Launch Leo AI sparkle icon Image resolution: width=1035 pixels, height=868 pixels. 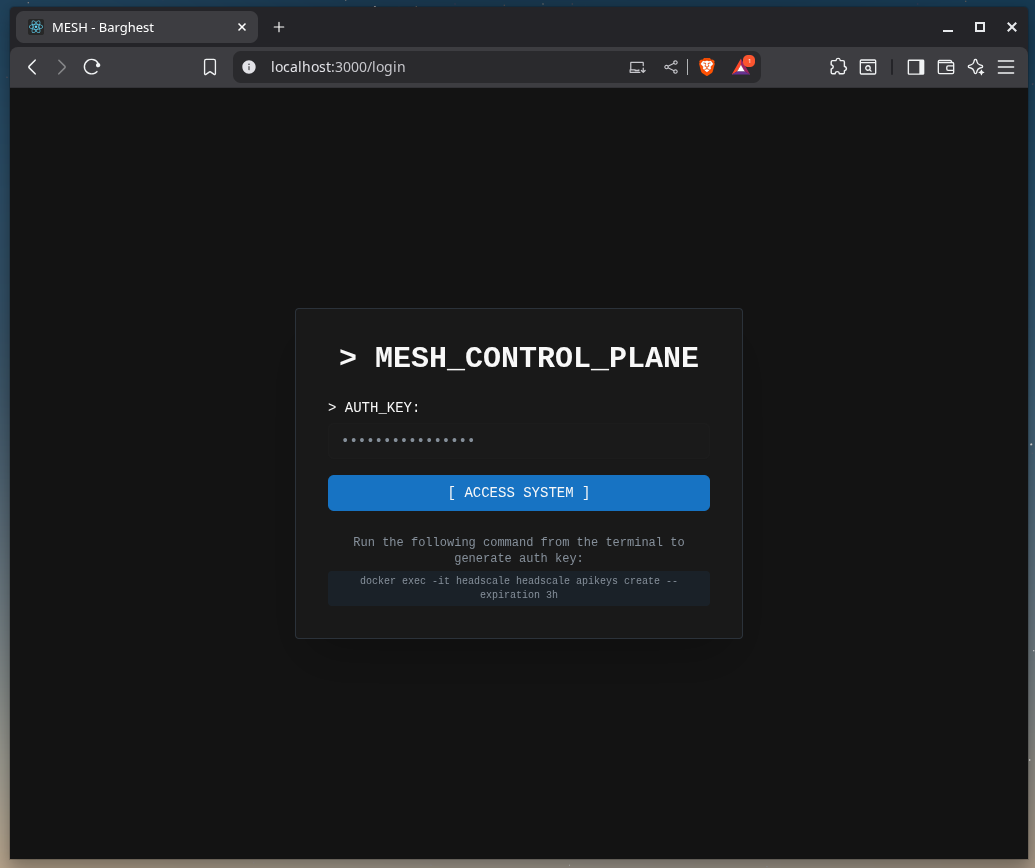(976, 67)
